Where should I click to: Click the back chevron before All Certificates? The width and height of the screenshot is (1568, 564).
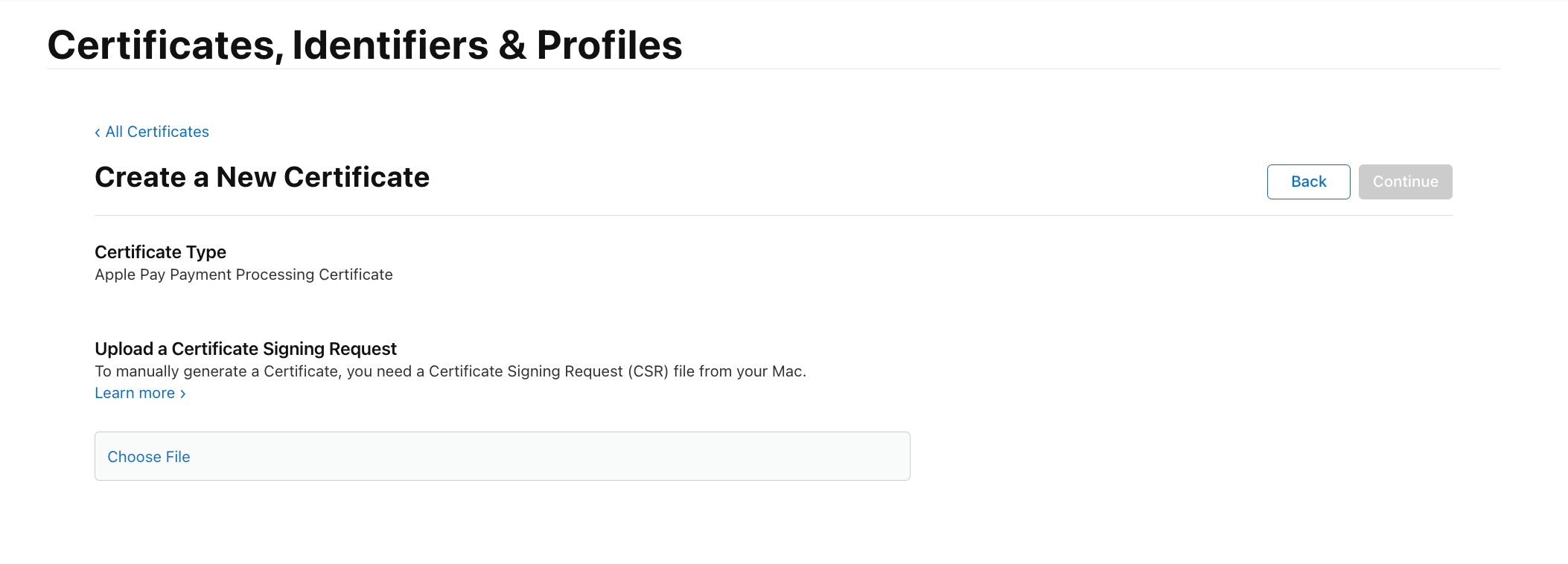coord(98,132)
